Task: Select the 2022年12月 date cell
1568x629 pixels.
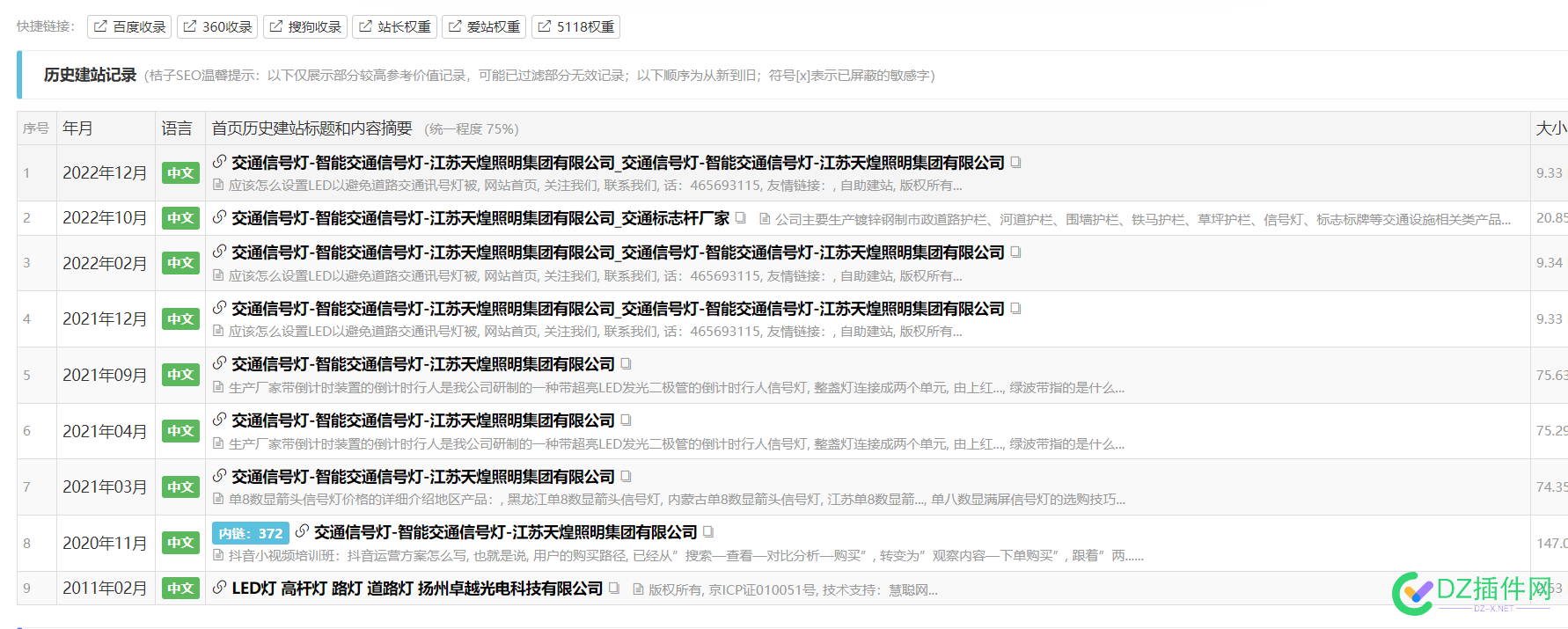Action: pos(105,173)
